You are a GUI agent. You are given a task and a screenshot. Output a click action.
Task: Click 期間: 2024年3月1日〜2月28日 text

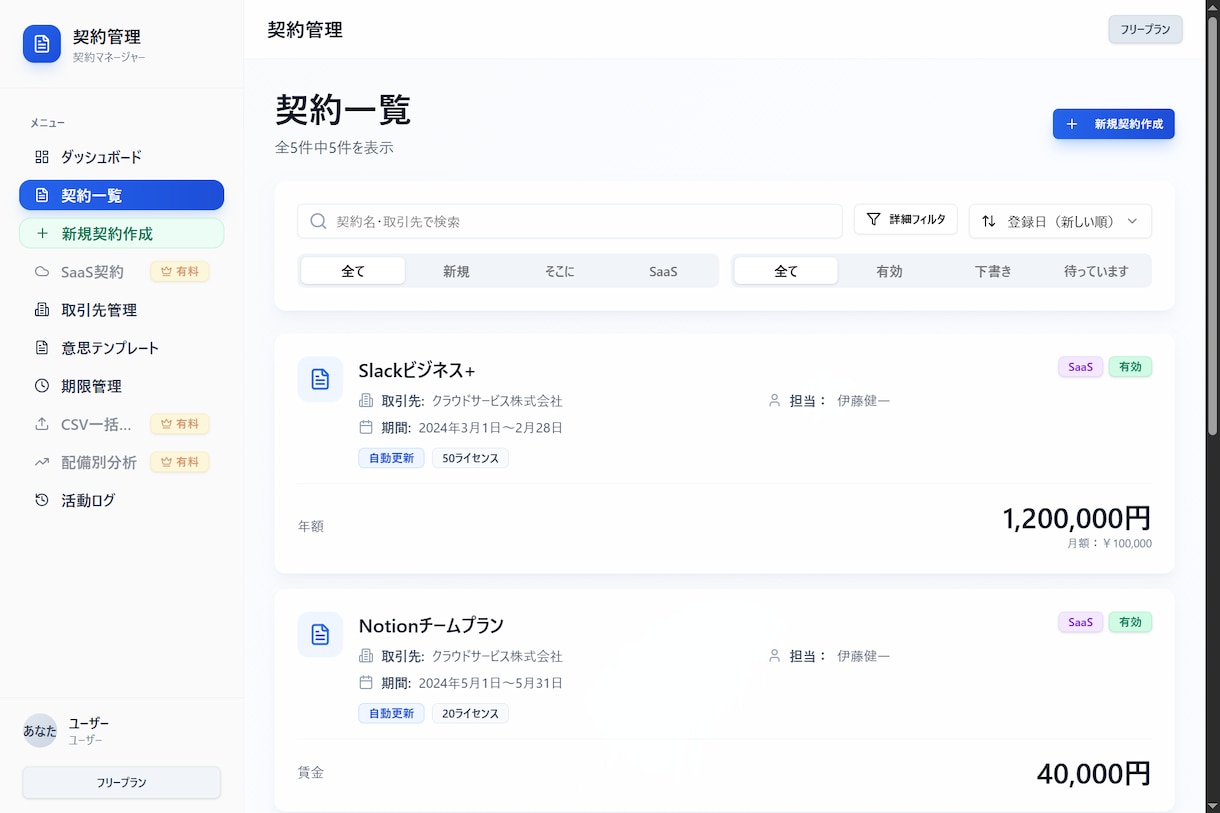pos(472,427)
